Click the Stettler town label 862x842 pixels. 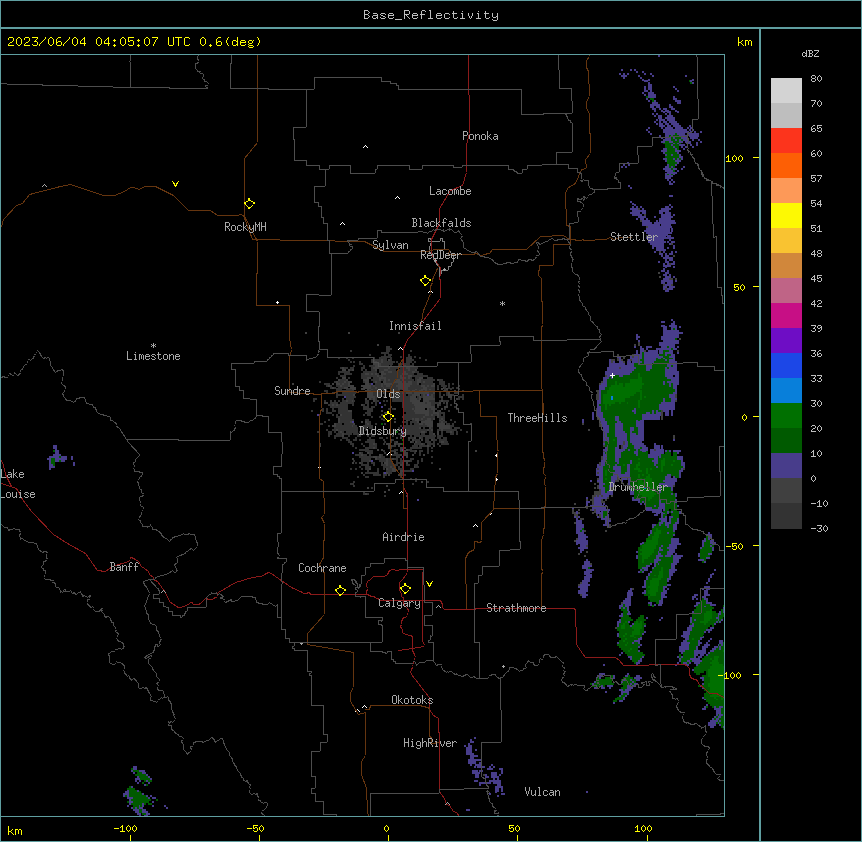[x=634, y=237]
